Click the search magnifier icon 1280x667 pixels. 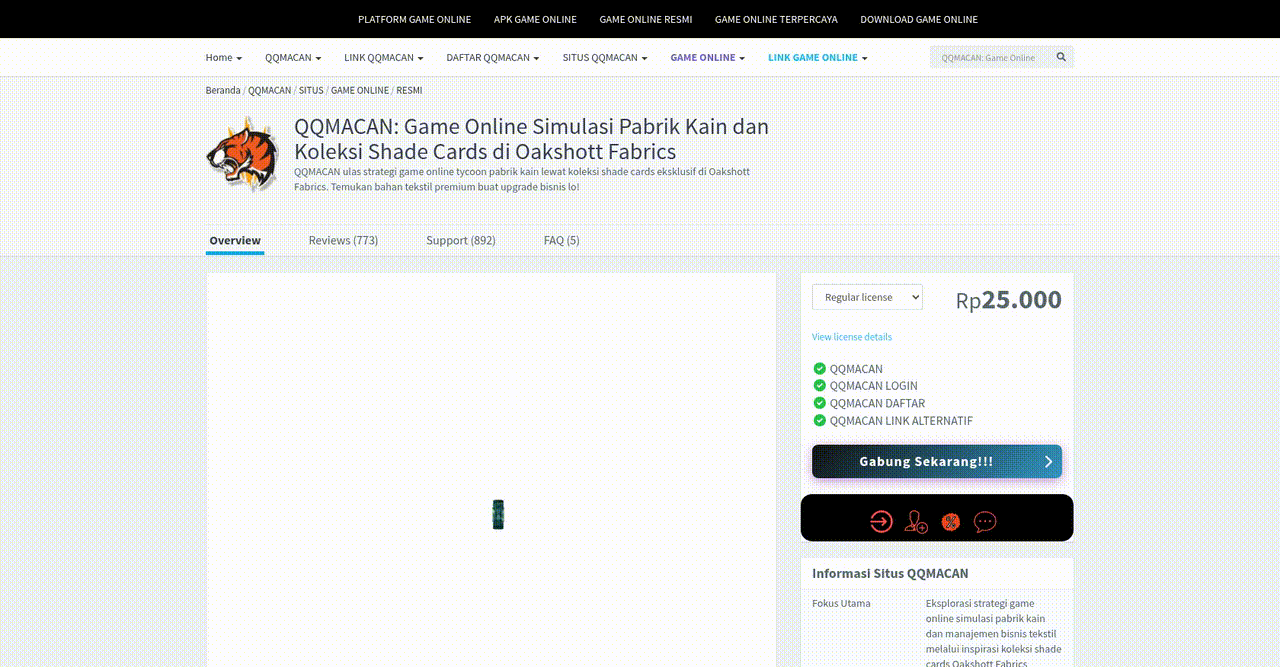tap(1061, 57)
